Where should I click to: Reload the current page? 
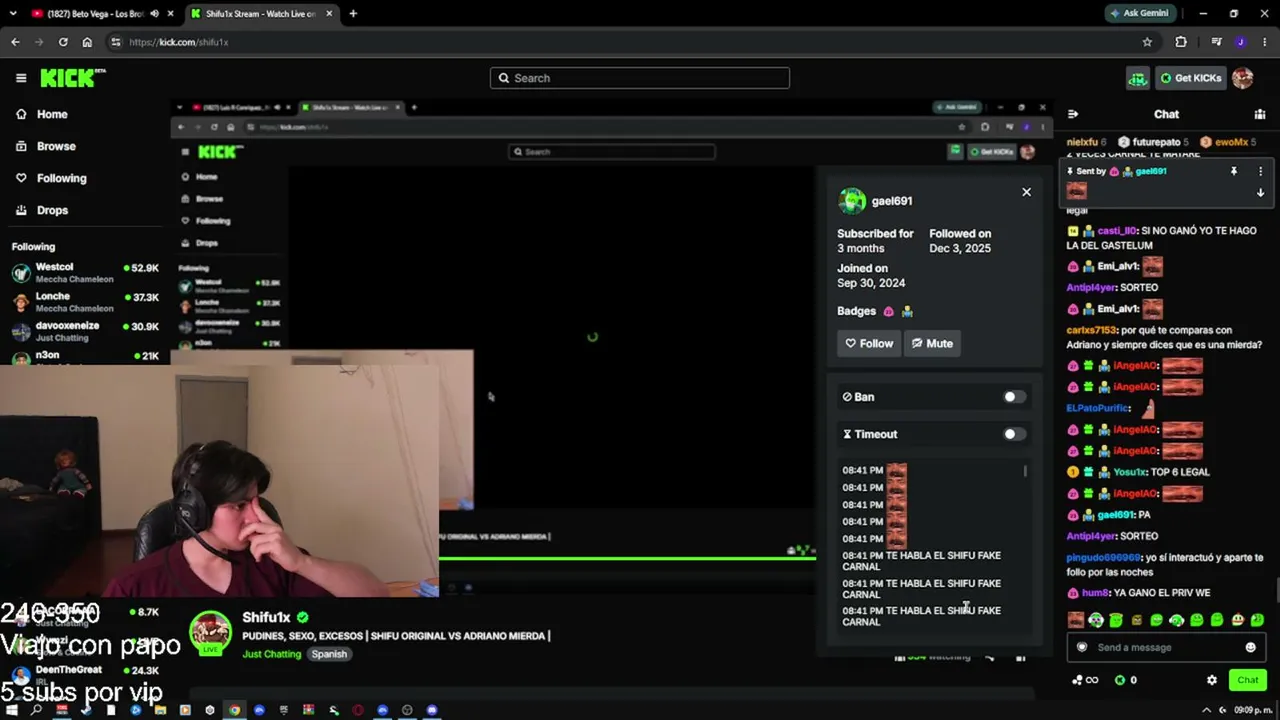[63, 42]
